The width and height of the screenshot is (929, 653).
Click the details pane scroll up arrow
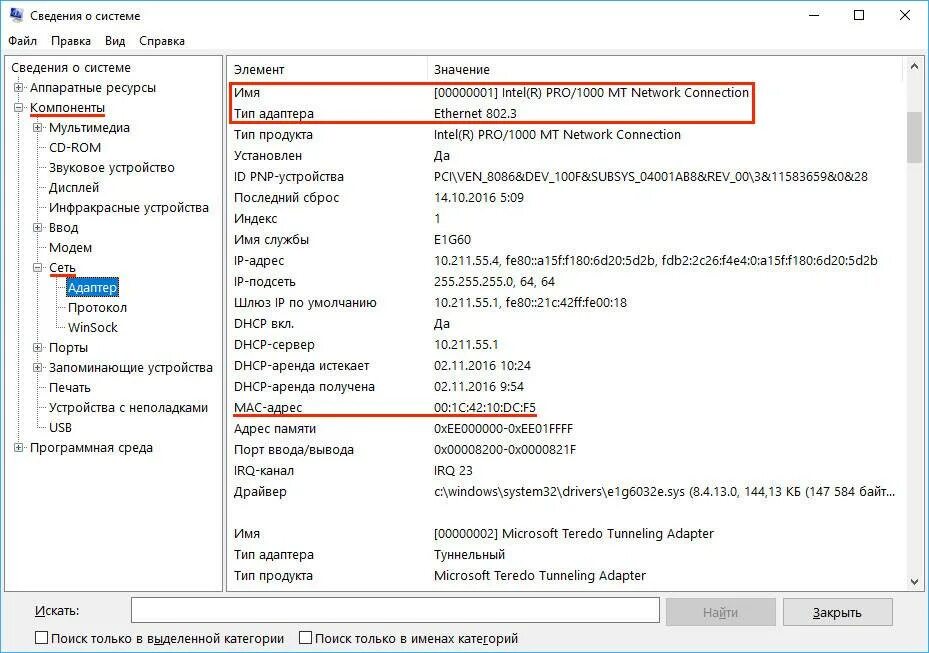point(914,68)
